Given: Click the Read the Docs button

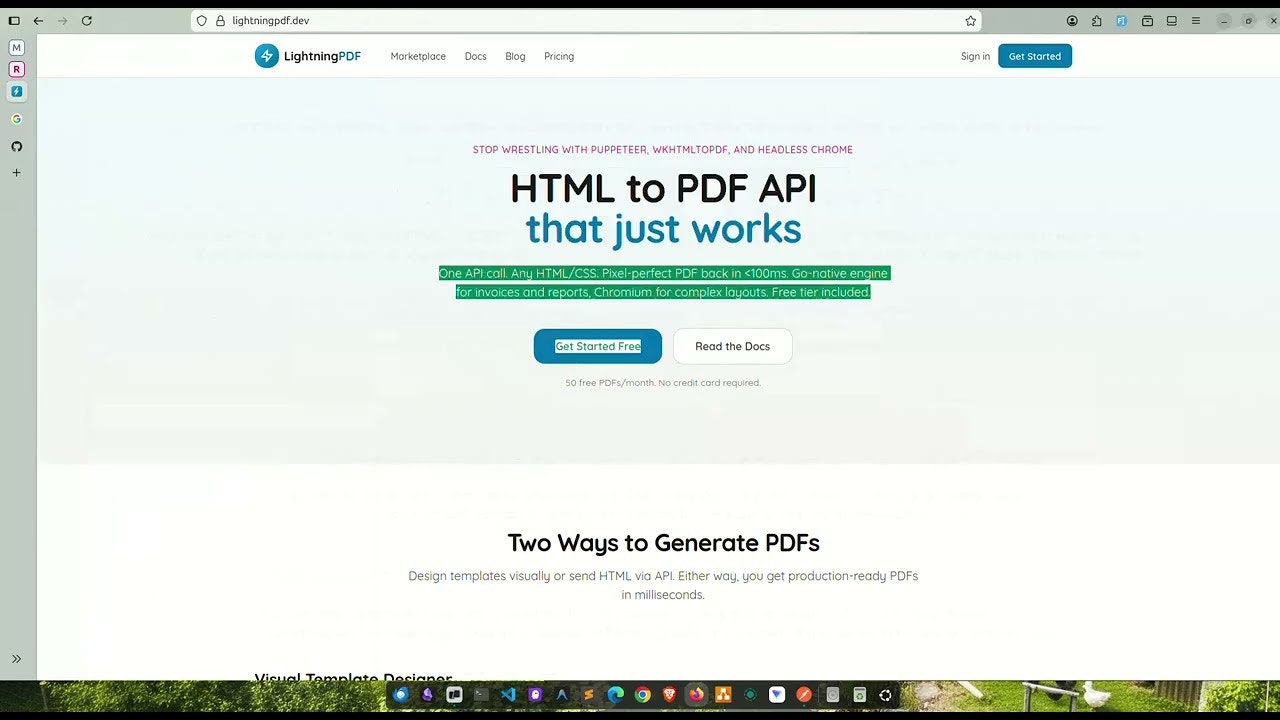Looking at the screenshot, I should click(x=732, y=346).
